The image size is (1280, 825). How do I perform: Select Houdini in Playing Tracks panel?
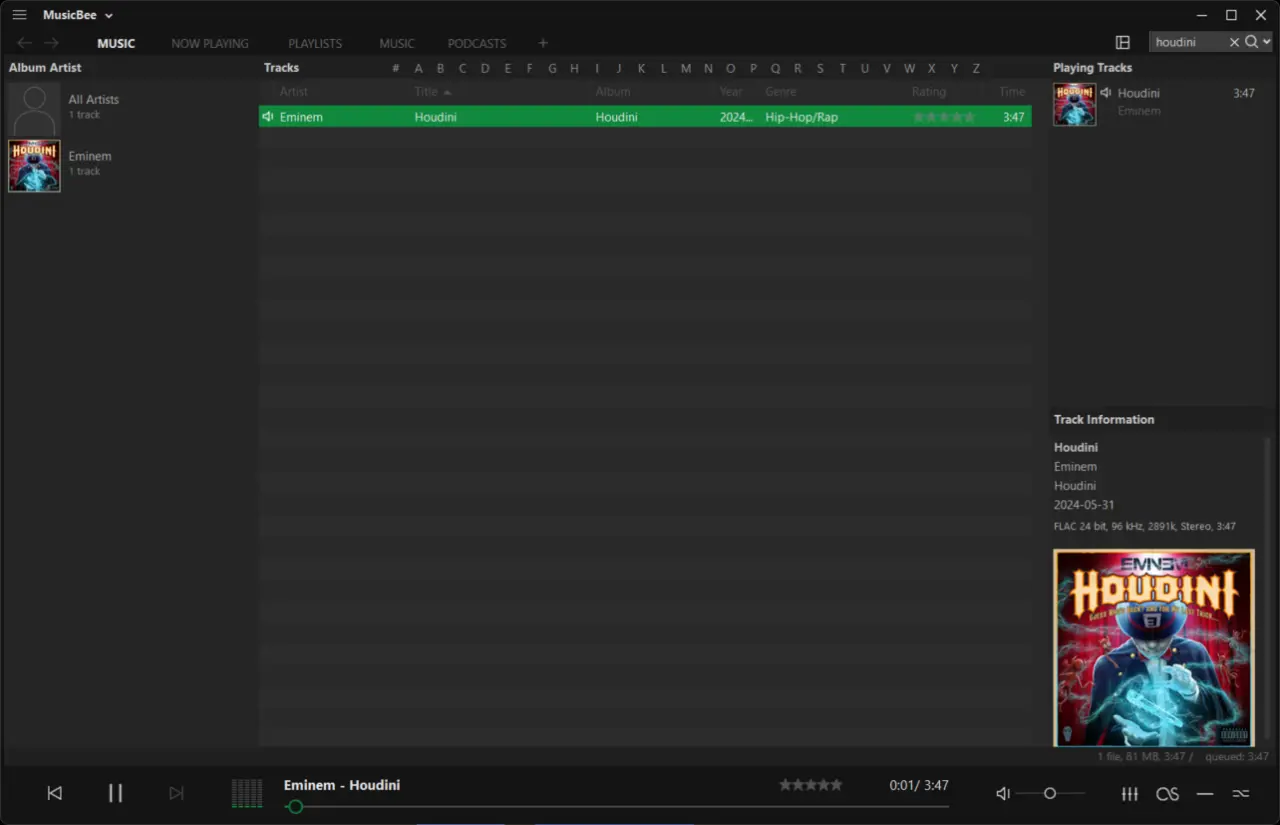(1139, 93)
